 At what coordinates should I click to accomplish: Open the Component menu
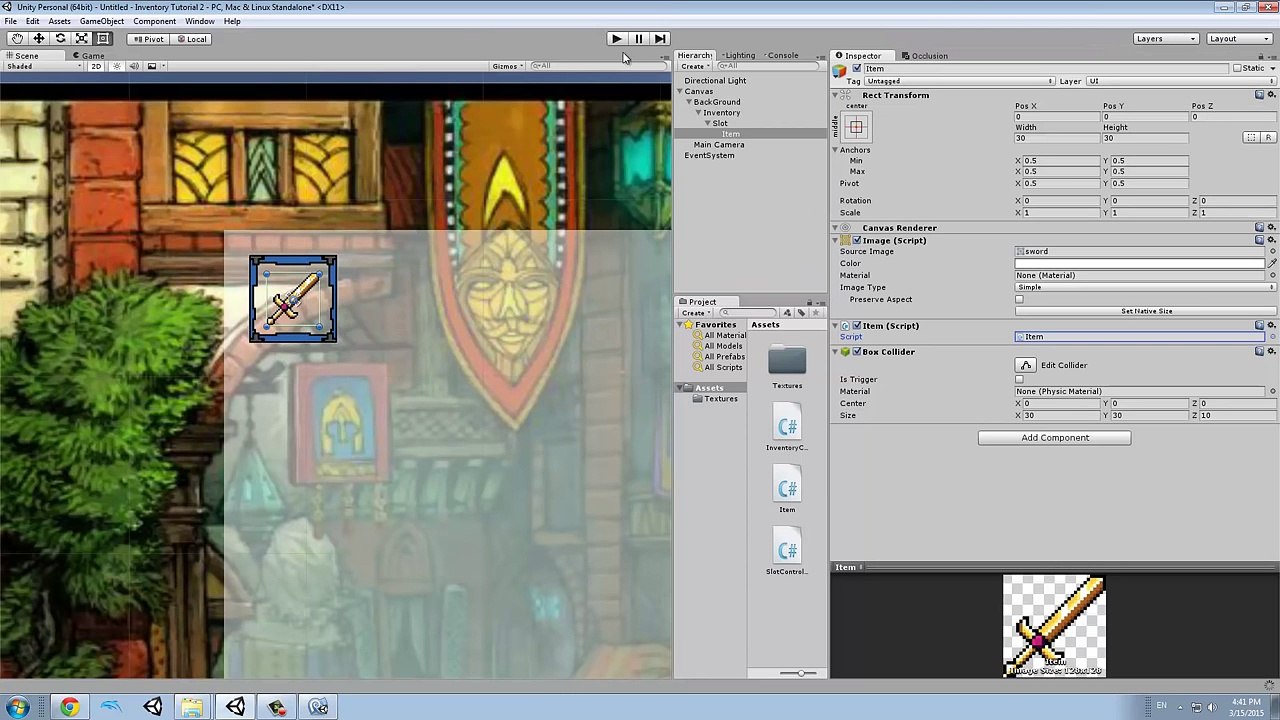pos(154,21)
